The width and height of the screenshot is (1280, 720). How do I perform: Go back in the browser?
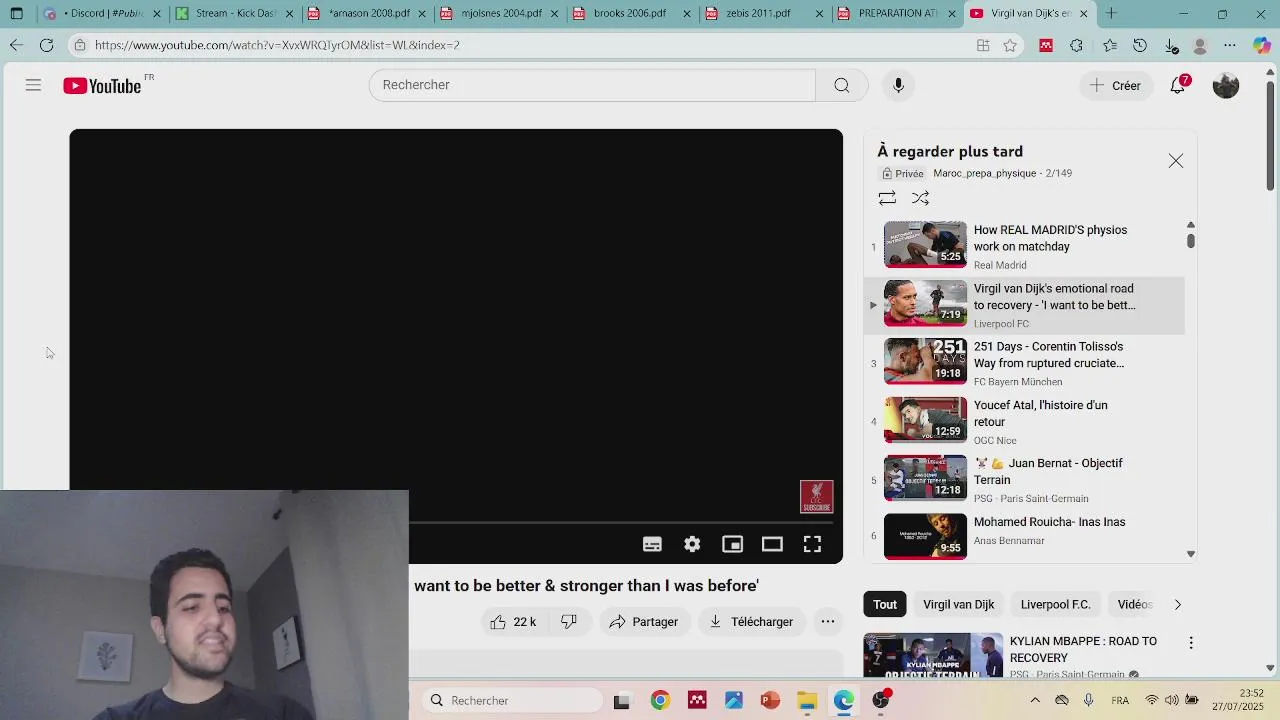click(16, 45)
